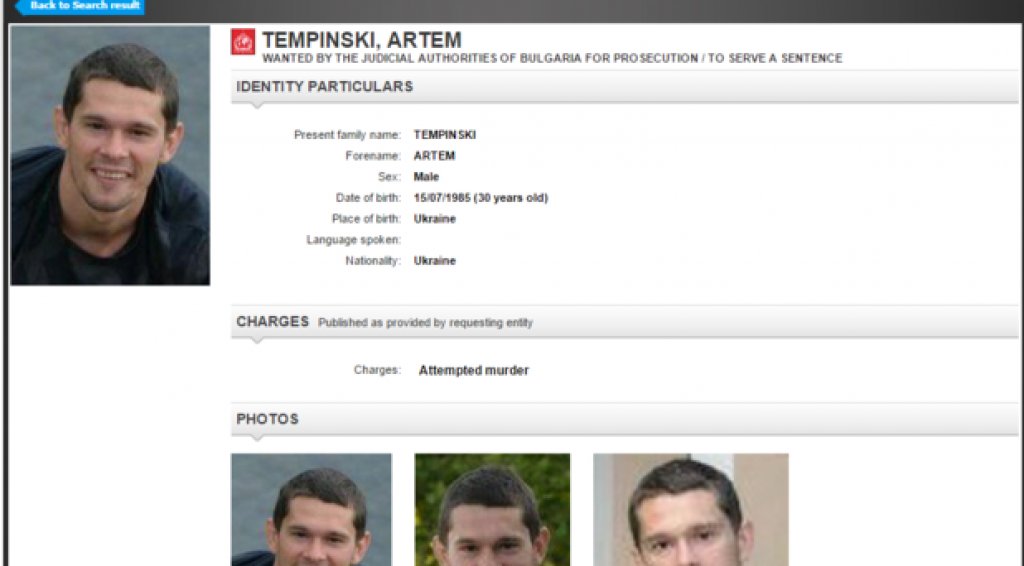
Task: Open the third photo with beige background
Action: point(691,510)
